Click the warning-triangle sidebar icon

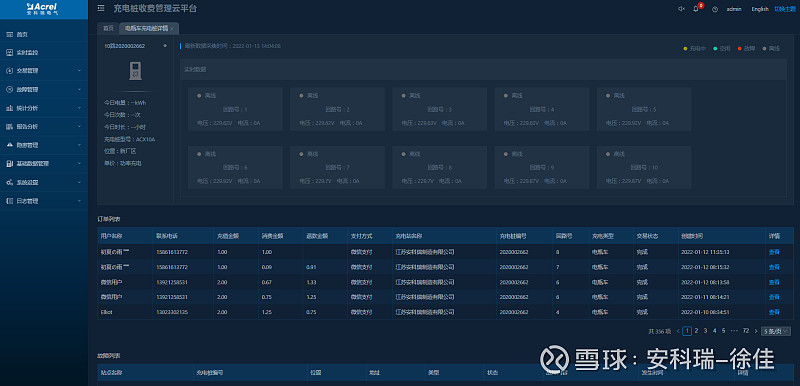click(x=9, y=145)
